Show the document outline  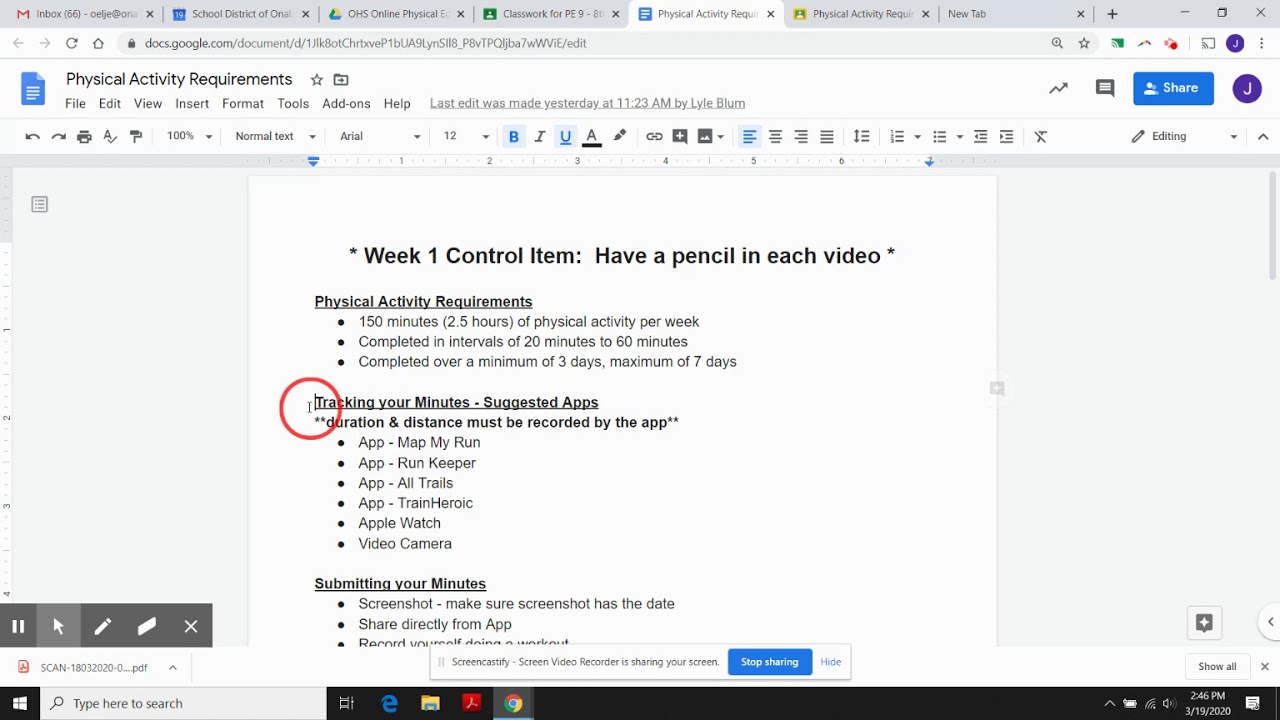click(x=39, y=204)
